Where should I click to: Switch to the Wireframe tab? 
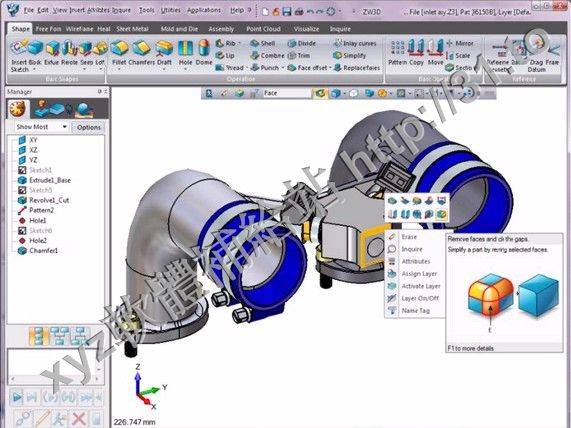point(79,28)
